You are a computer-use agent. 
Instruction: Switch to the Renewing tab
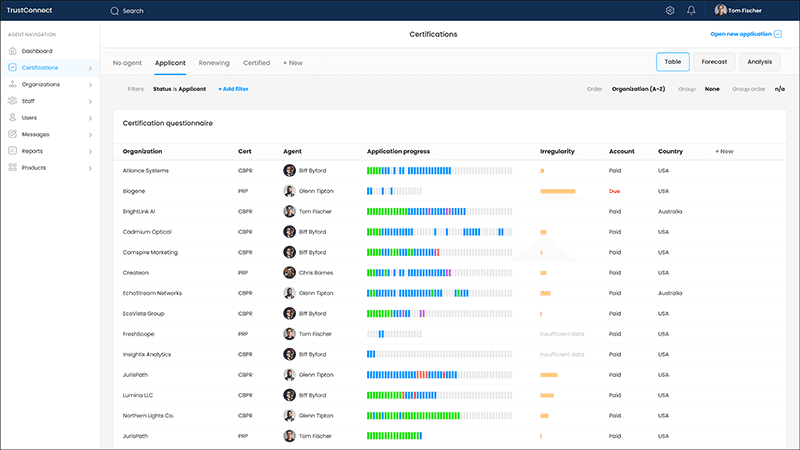(x=214, y=63)
